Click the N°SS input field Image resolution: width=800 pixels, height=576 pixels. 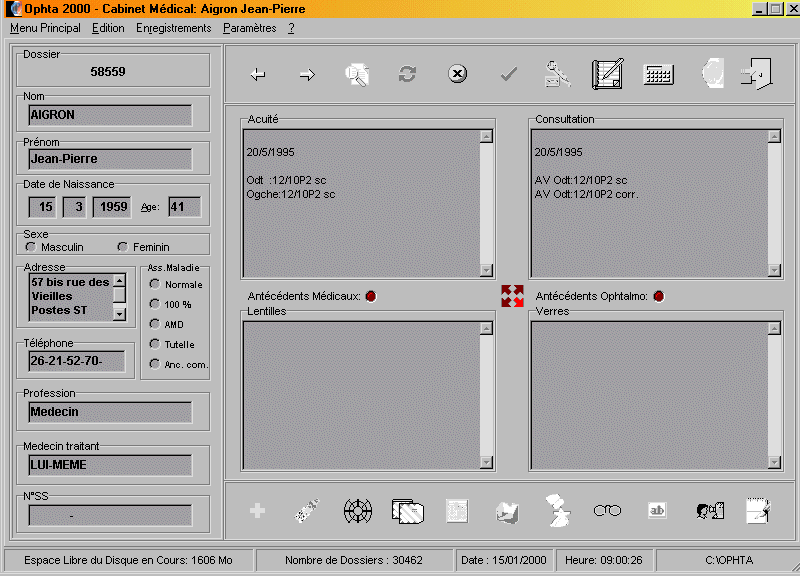110,515
